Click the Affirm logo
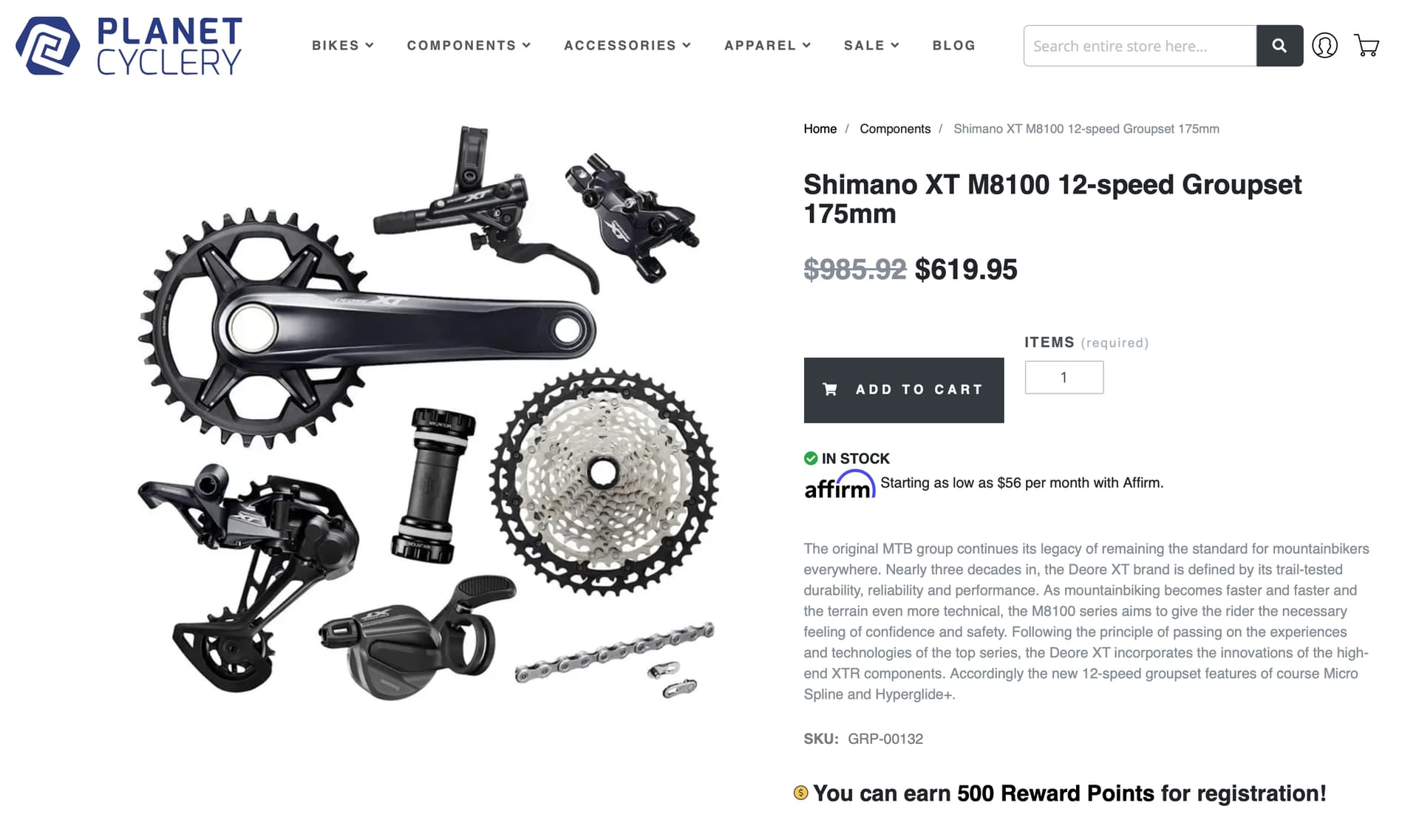1419x840 pixels. coord(840,485)
